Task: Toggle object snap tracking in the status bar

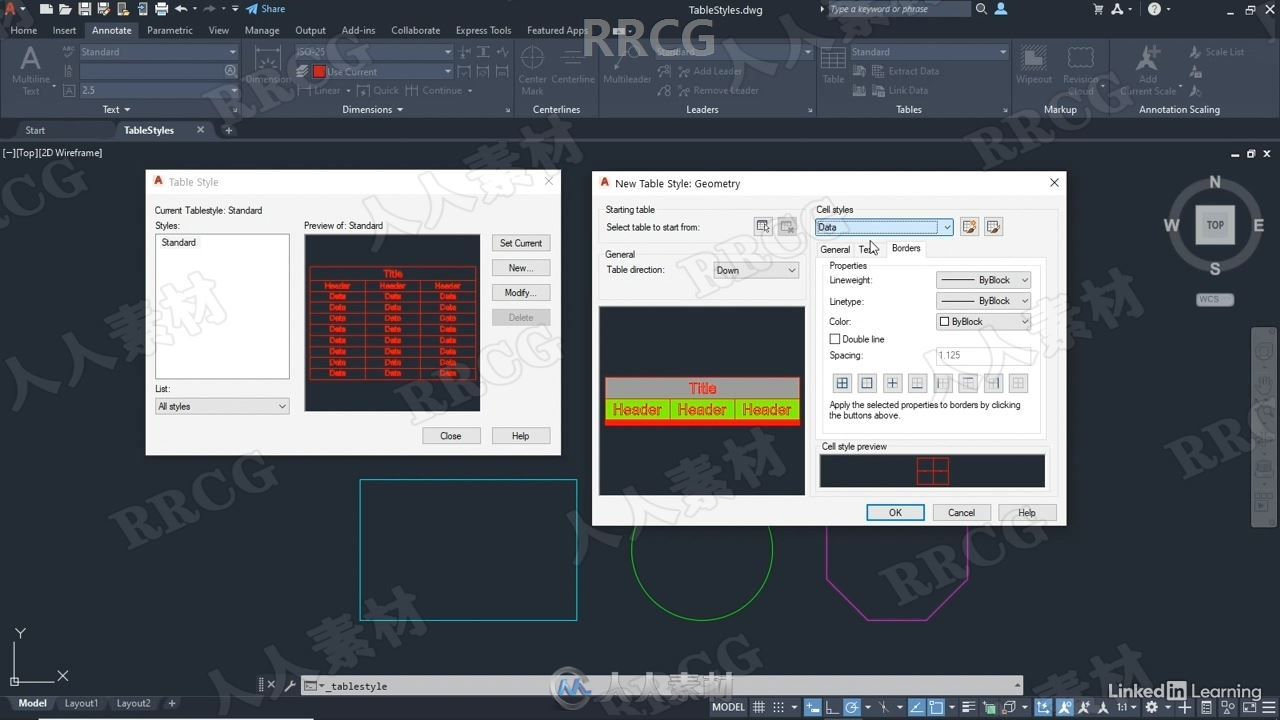Action: pos(917,707)
